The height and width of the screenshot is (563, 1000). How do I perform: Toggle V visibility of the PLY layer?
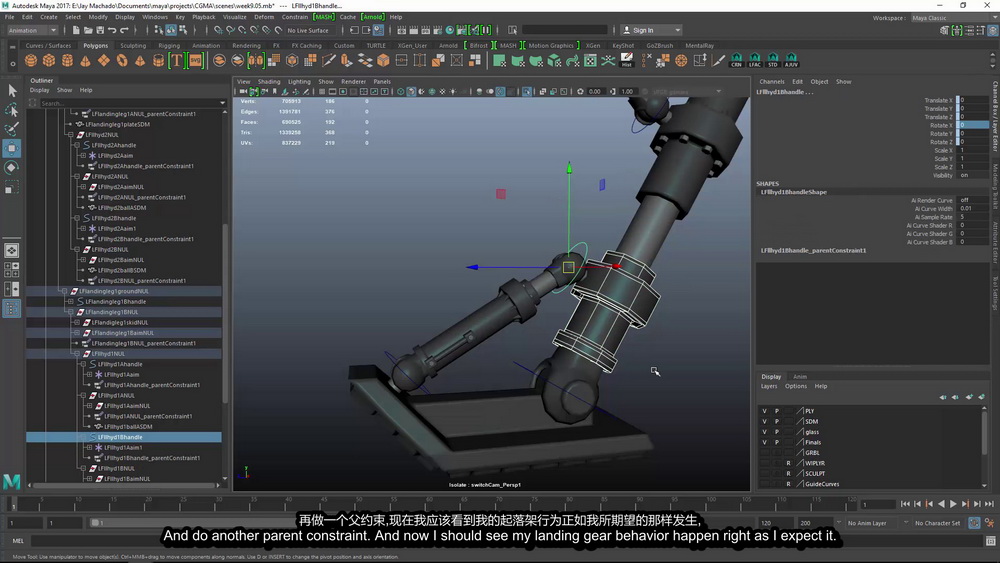click(x=765, y=411)
